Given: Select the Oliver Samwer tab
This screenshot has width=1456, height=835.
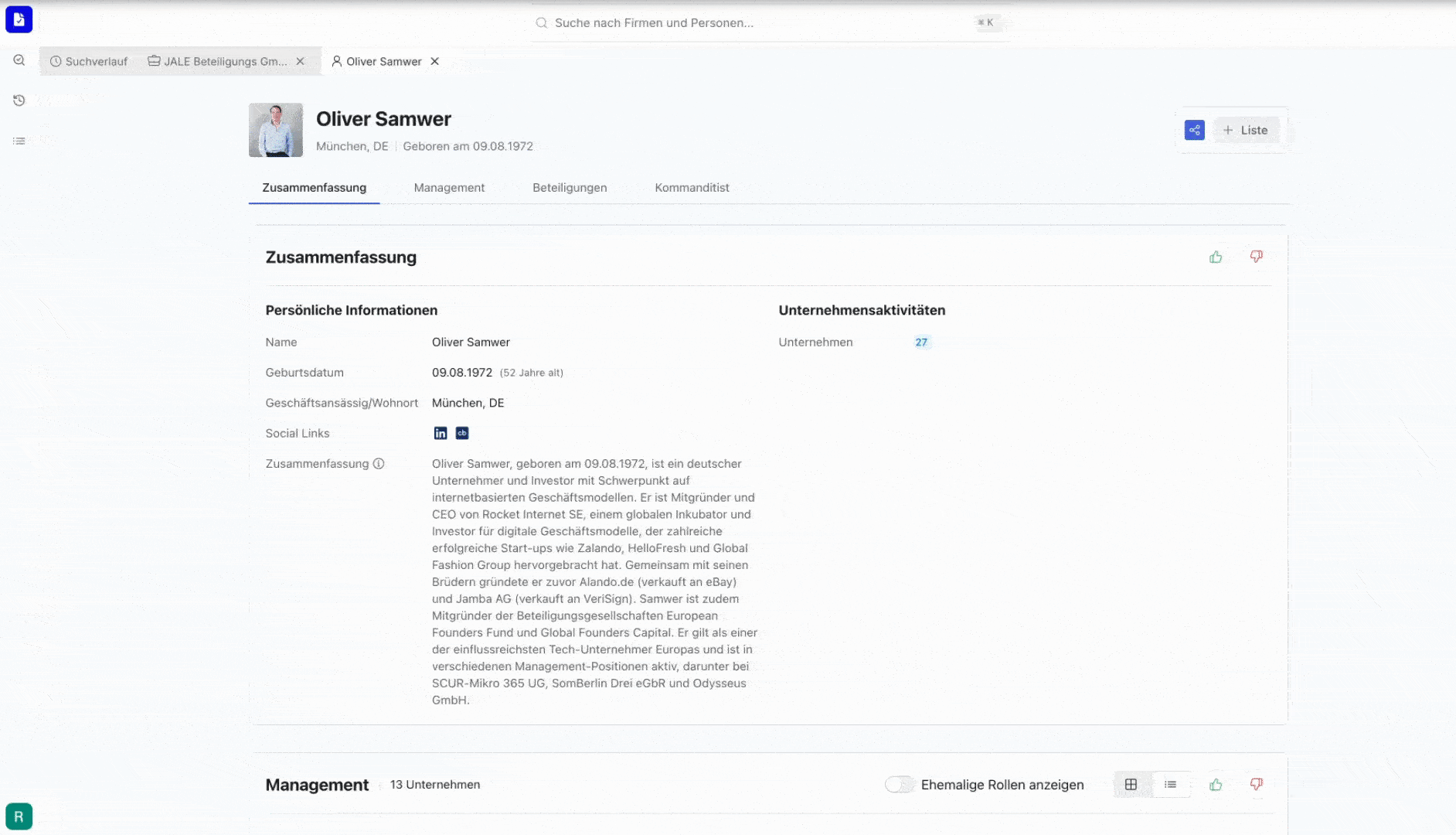Looking at the screenshot, I should click(x=377, y=61).
